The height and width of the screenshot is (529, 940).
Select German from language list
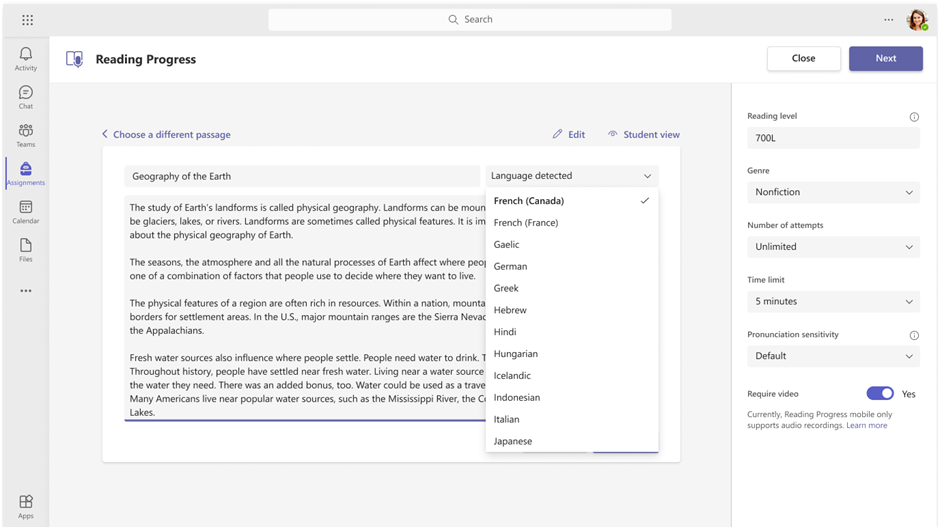tap(572, 266)
